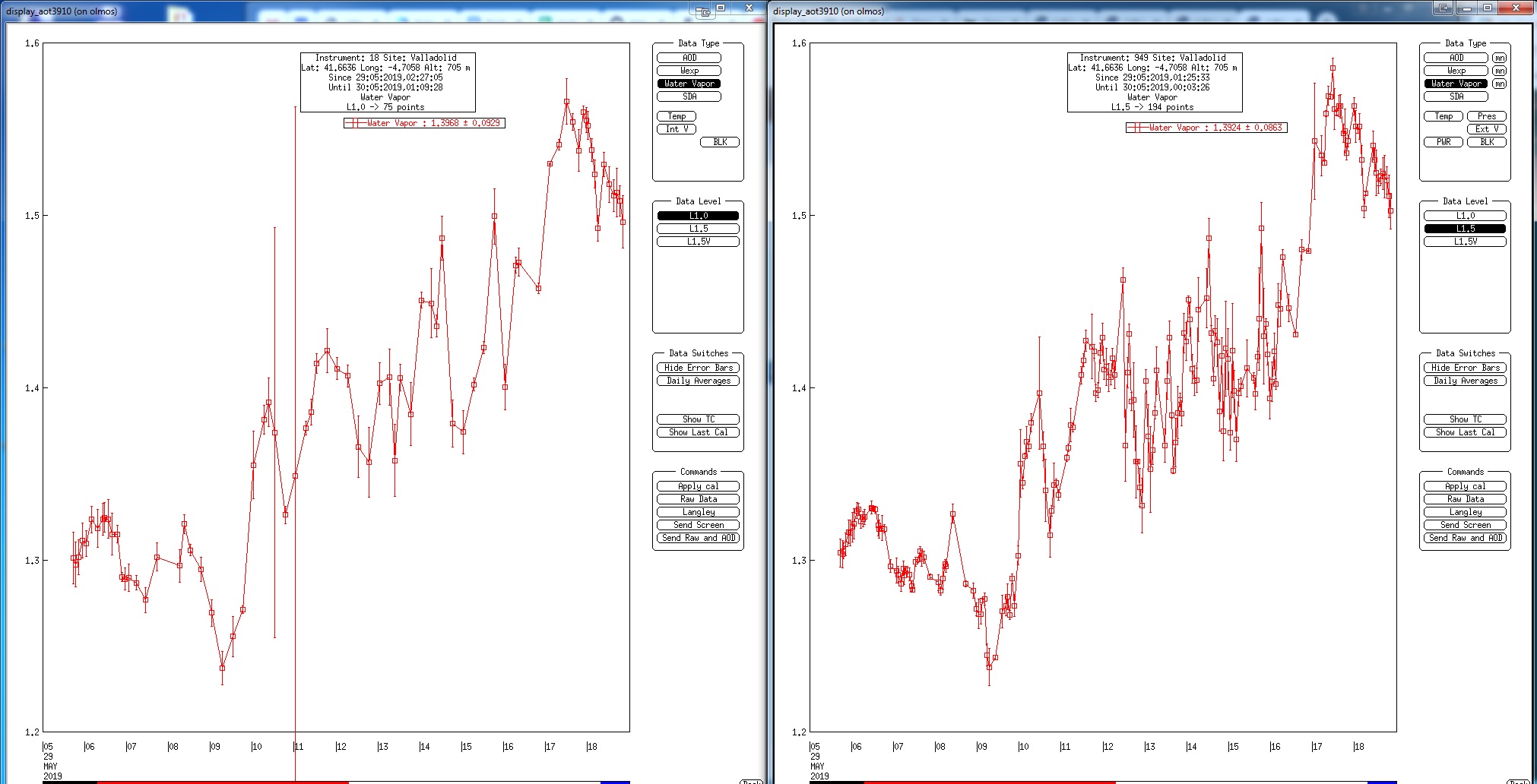Image resolution: width=1537 pixels, height=784 pixels.
Task: Click Send Raw and AOD in left window
Action: pos(698,538)
